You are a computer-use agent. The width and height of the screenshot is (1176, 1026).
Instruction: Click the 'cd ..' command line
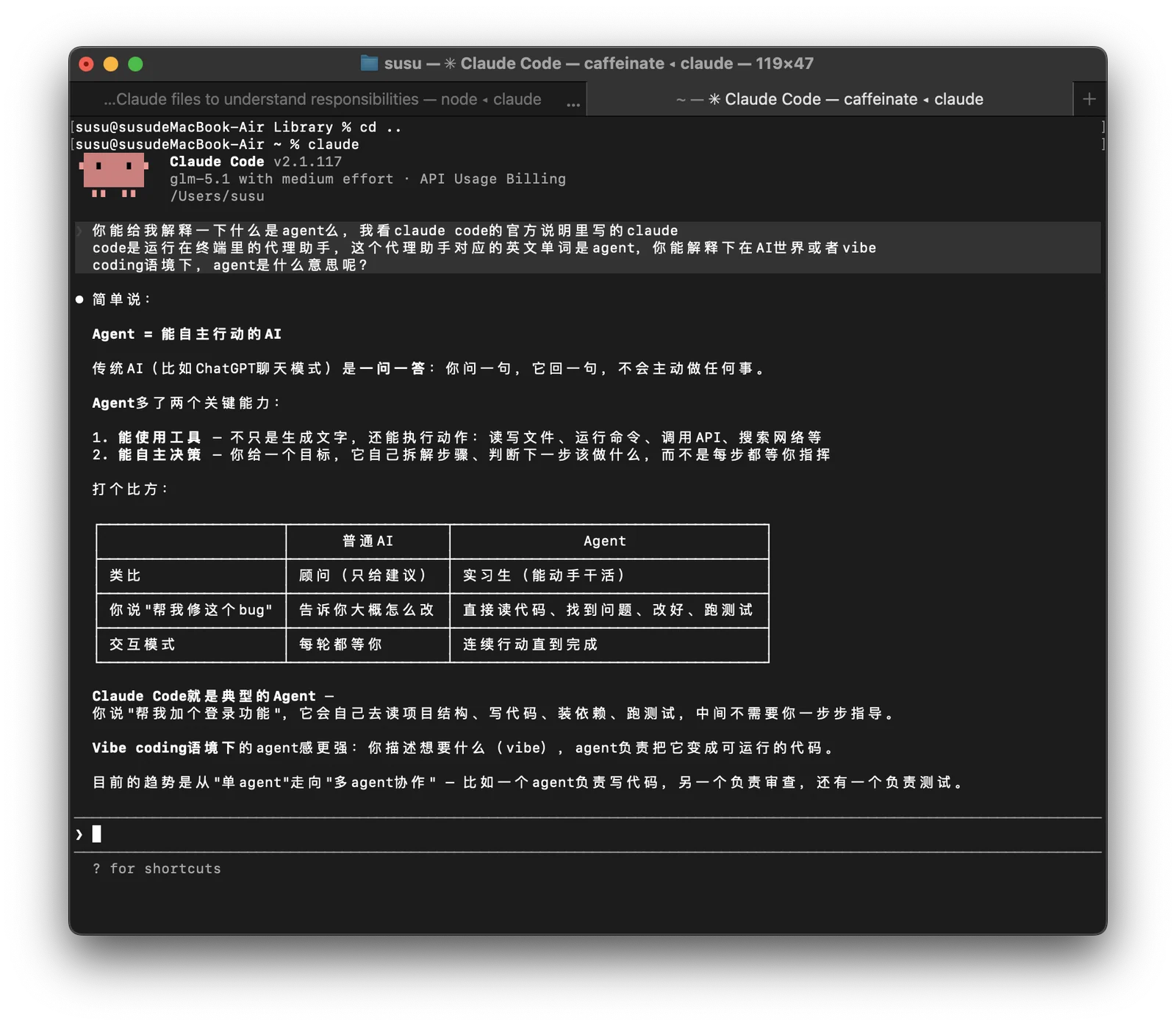pos(239,127)
